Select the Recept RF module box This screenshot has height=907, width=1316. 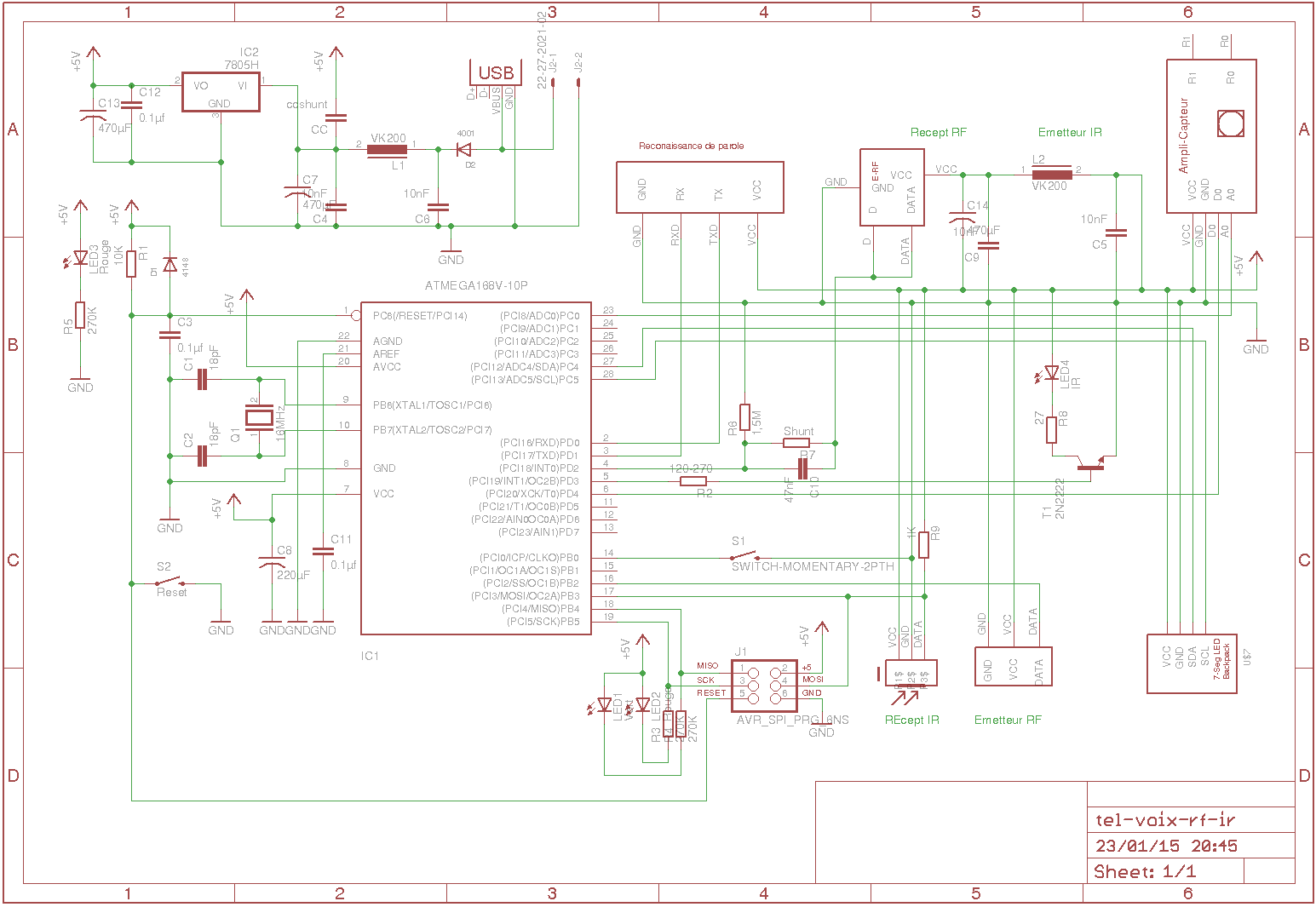(x=892, y=187)
